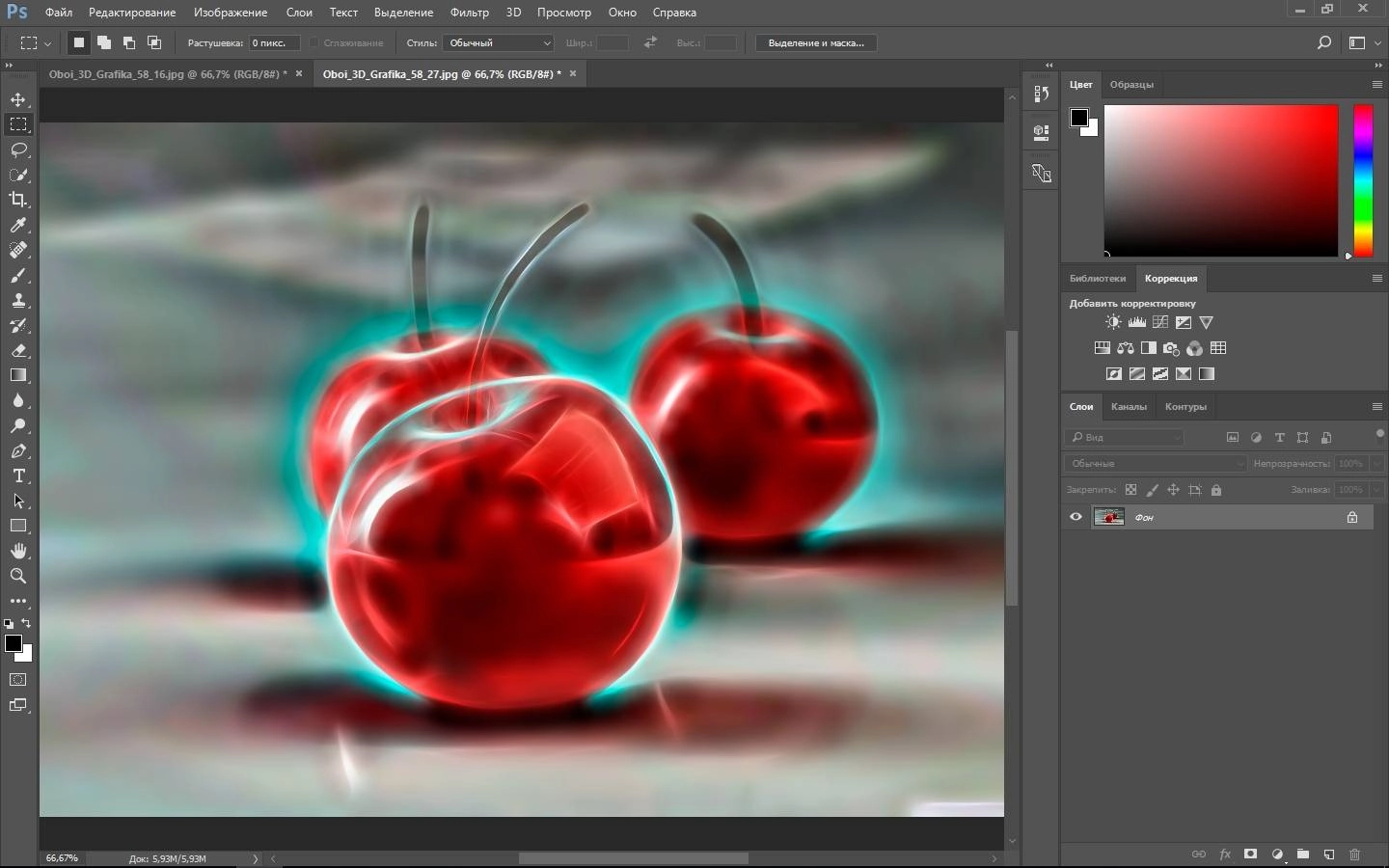The image size is (1389, 868).
Task: Select the Blur tool
Action: coord(18,400)
